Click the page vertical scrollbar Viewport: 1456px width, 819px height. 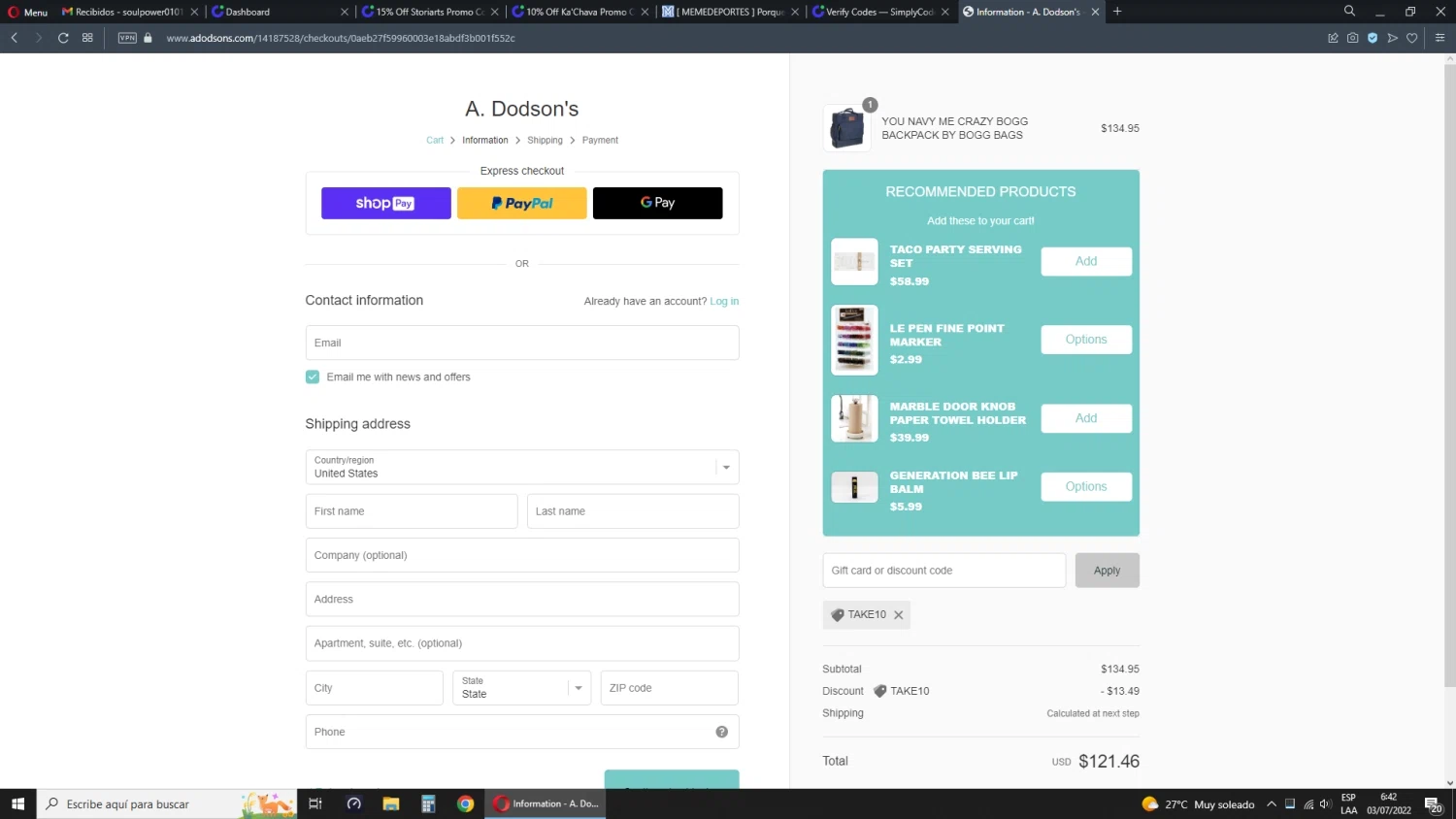(x=1449, y=378)
